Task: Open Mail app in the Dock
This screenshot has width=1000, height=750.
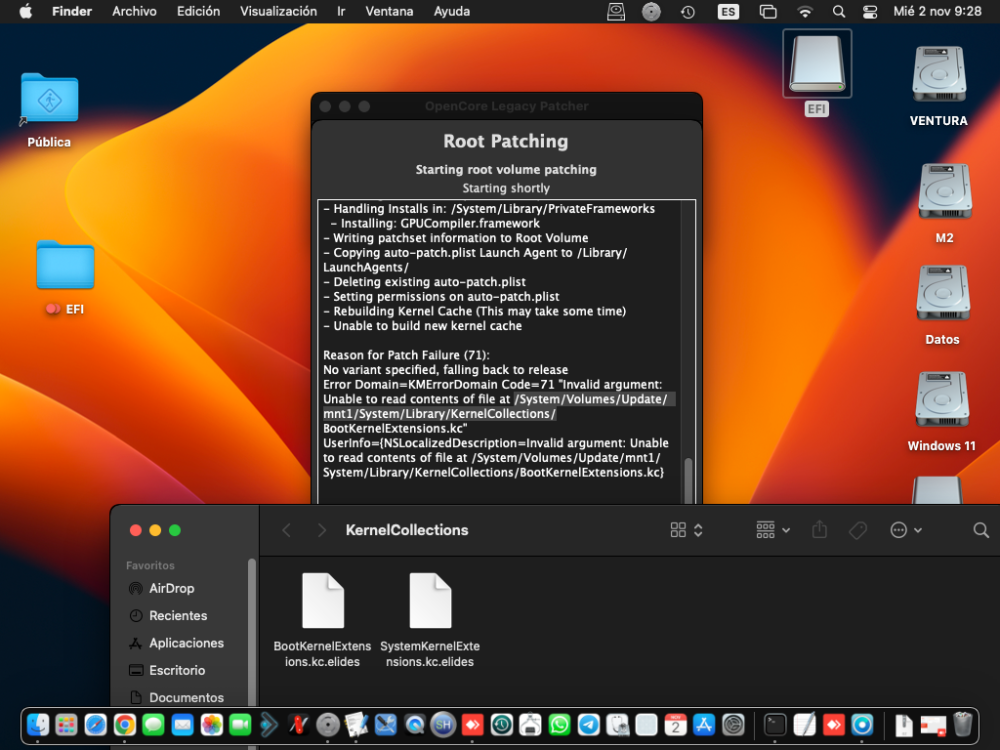Action: (x=182, y=724)
